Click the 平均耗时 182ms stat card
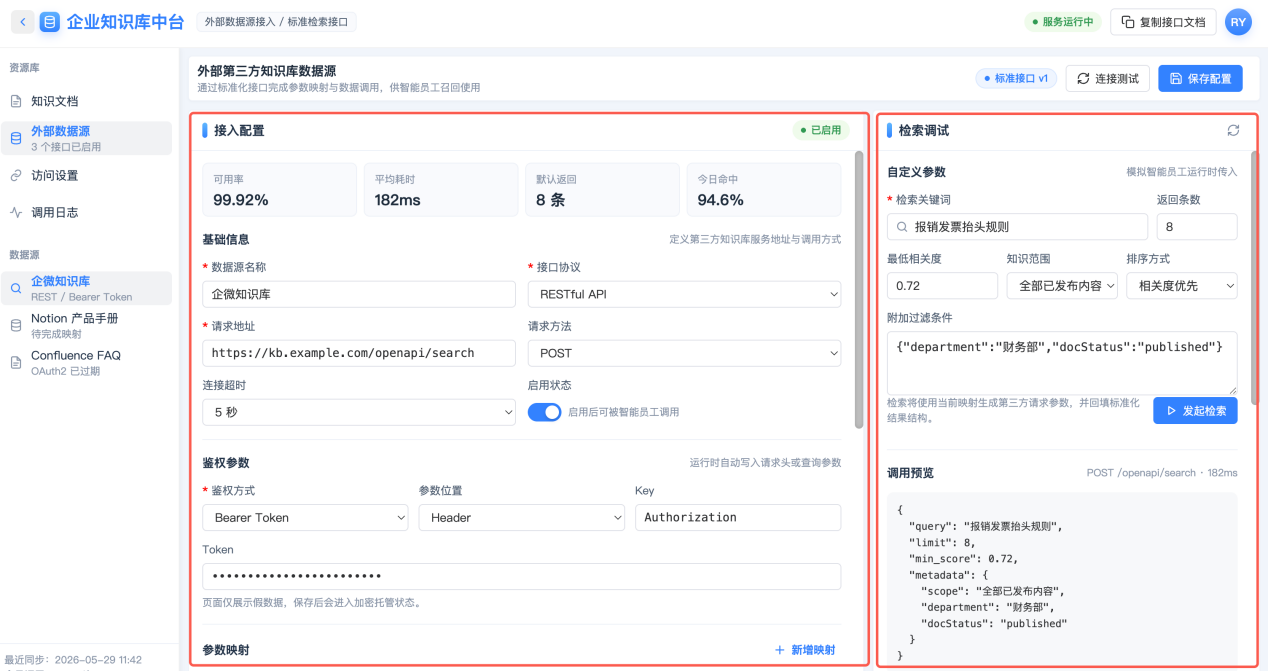Viewport: 1268px width, 671px height. pos(441,190)
